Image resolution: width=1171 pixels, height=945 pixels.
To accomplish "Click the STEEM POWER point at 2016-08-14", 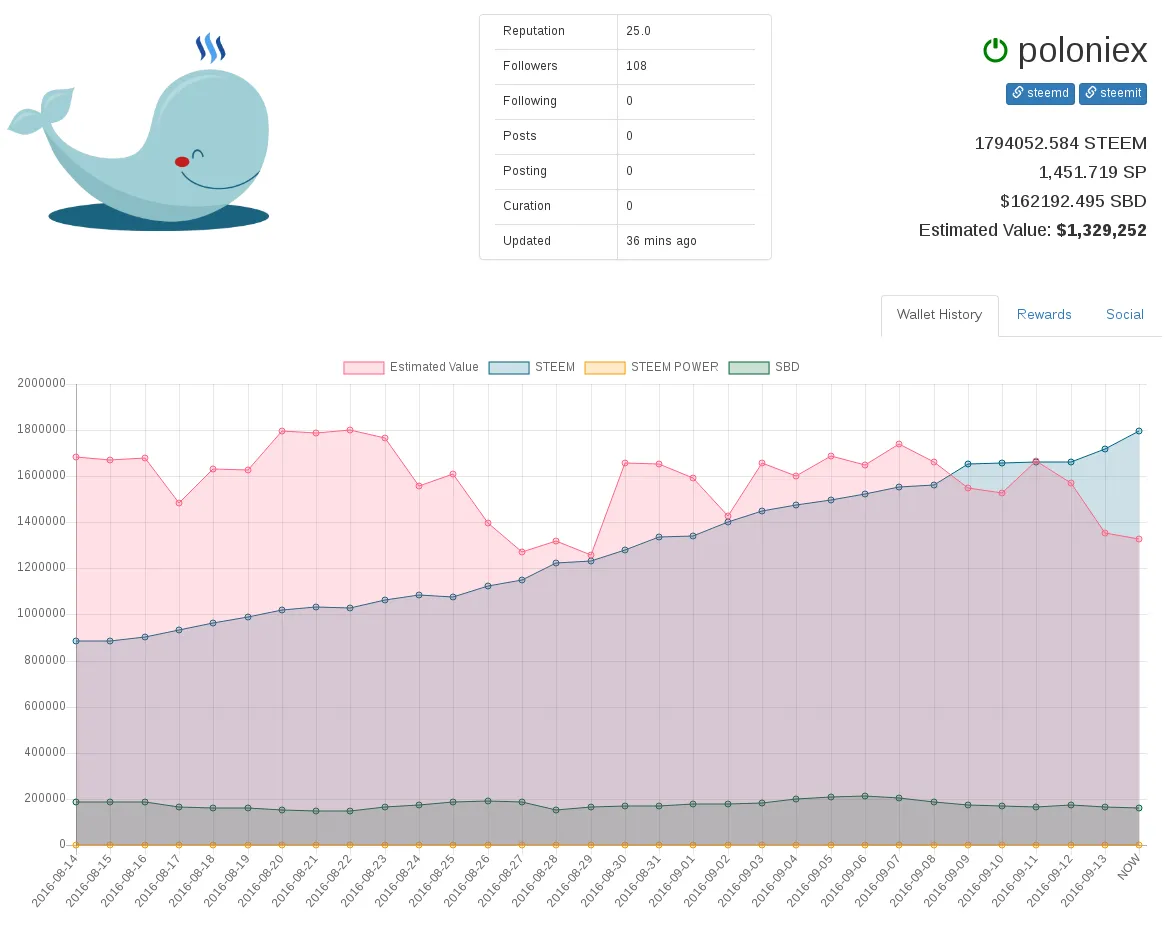I will pos(76,845).
